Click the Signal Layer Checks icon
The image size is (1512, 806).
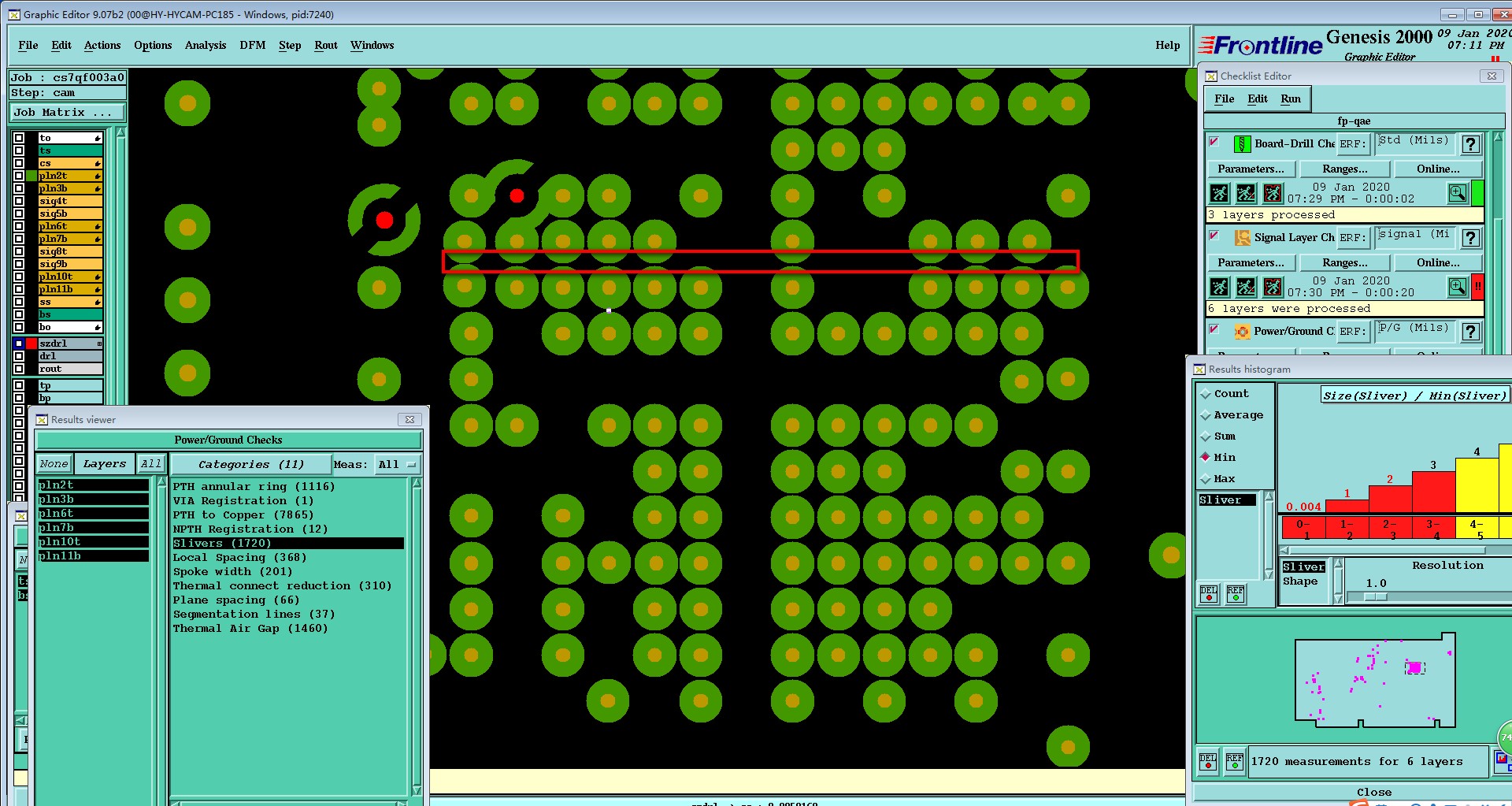pyautogui.click(x=1242, y=238)
